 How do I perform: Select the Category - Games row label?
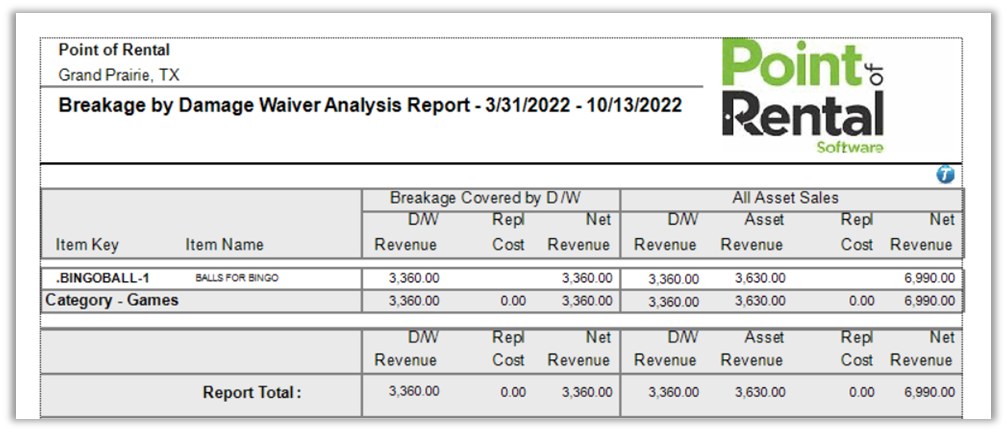(x=111, y=300)
